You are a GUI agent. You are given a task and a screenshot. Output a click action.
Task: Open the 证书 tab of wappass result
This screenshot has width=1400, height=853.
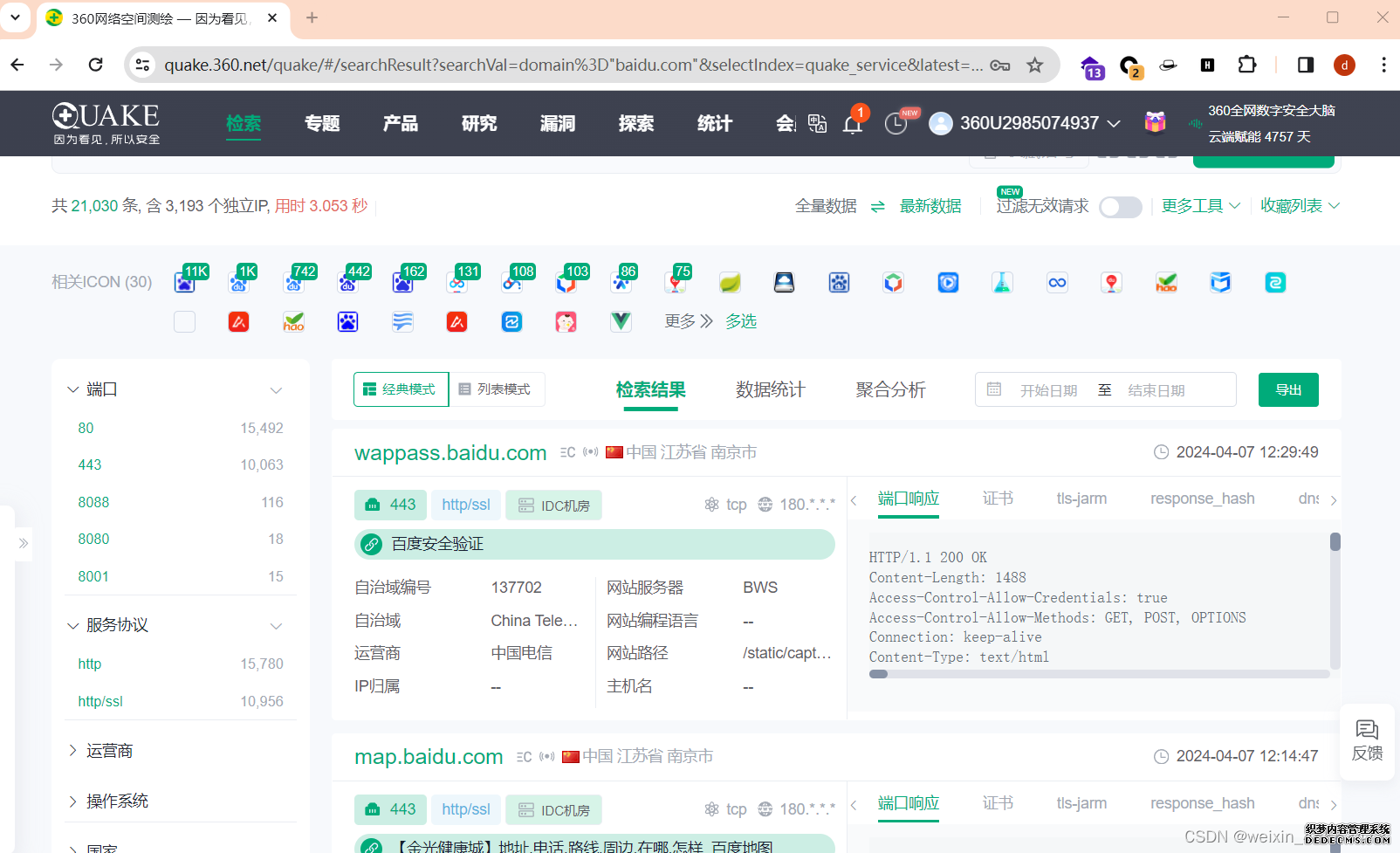(x=998, y=499)
